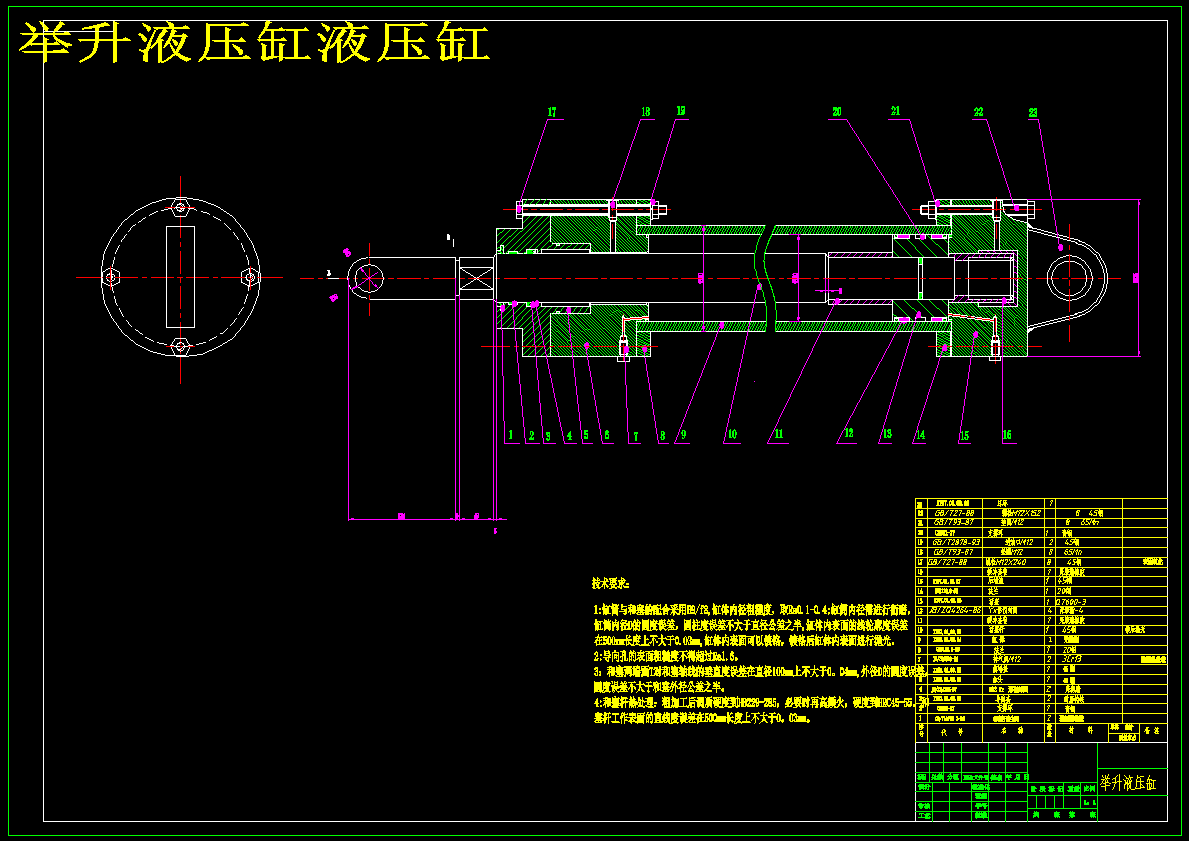
Task: Click part balloon number 23
Action: pyautogui.click(x=1033, y=112)
